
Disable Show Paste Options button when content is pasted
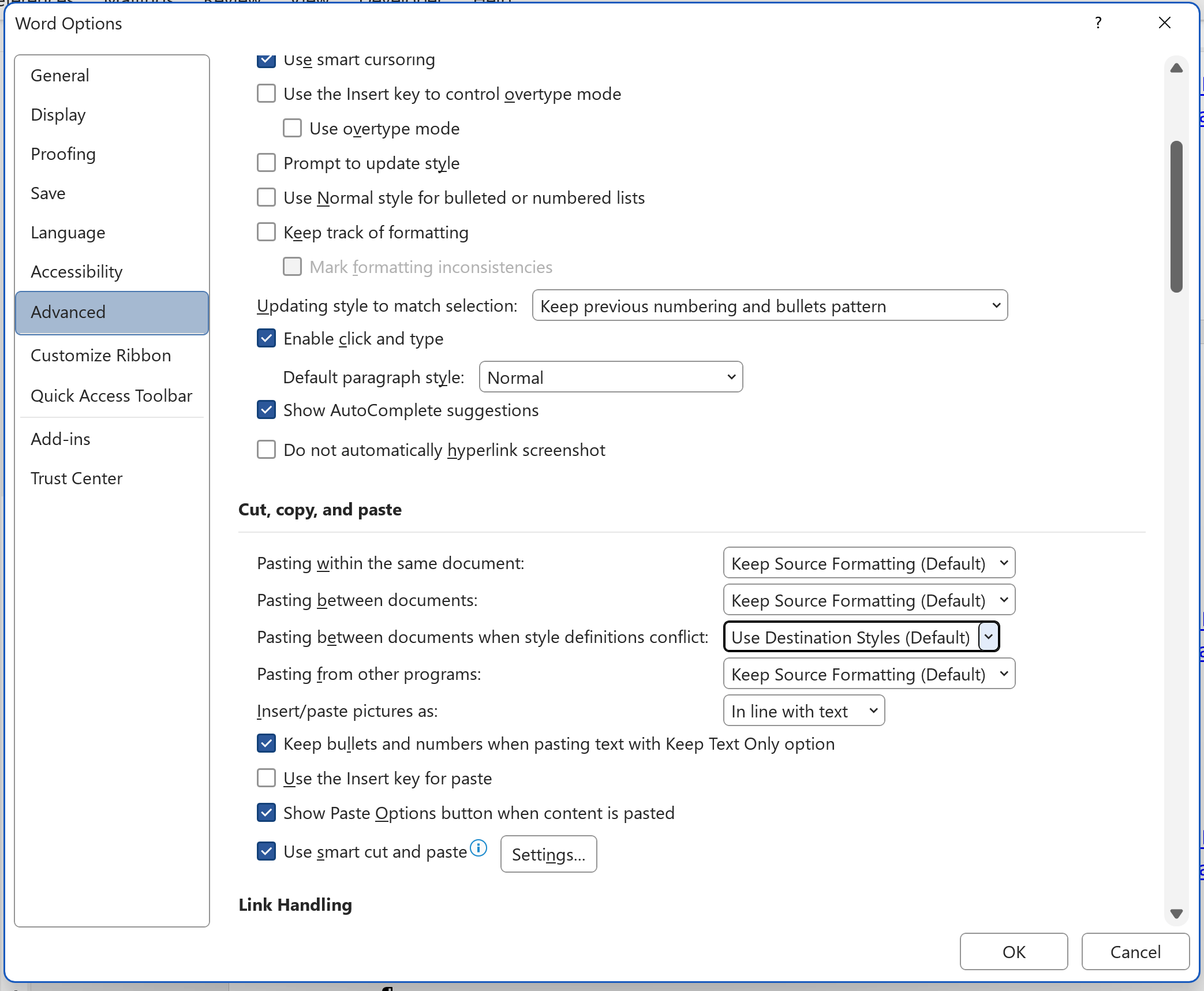[x=266, y=813]
